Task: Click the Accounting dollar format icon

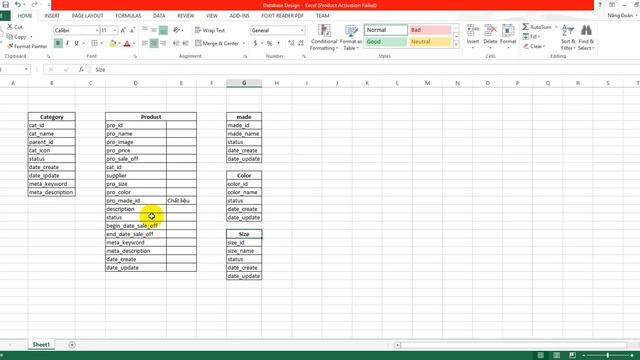Action: coord(256,43)
